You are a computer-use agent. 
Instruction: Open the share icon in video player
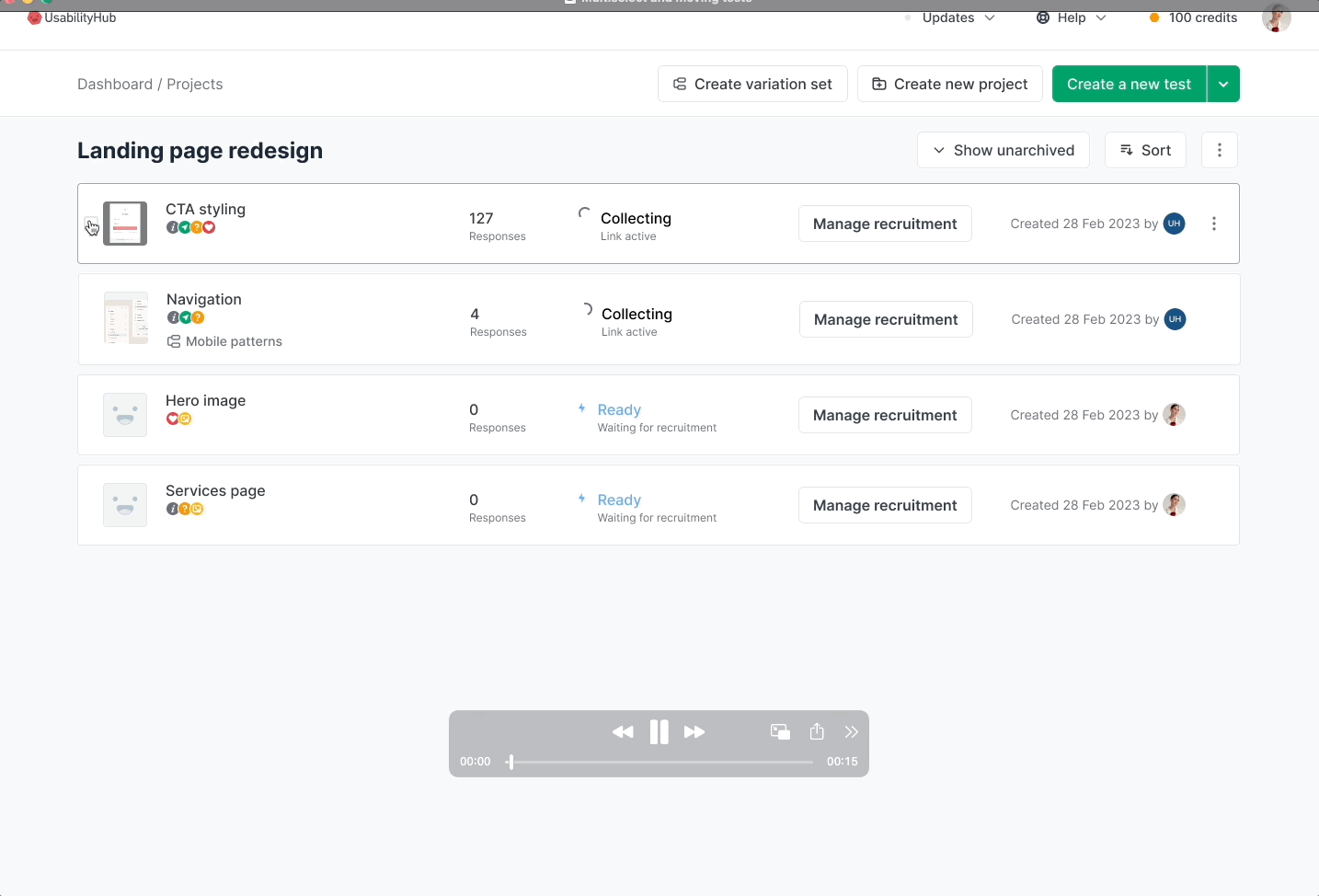coord(817,732)
